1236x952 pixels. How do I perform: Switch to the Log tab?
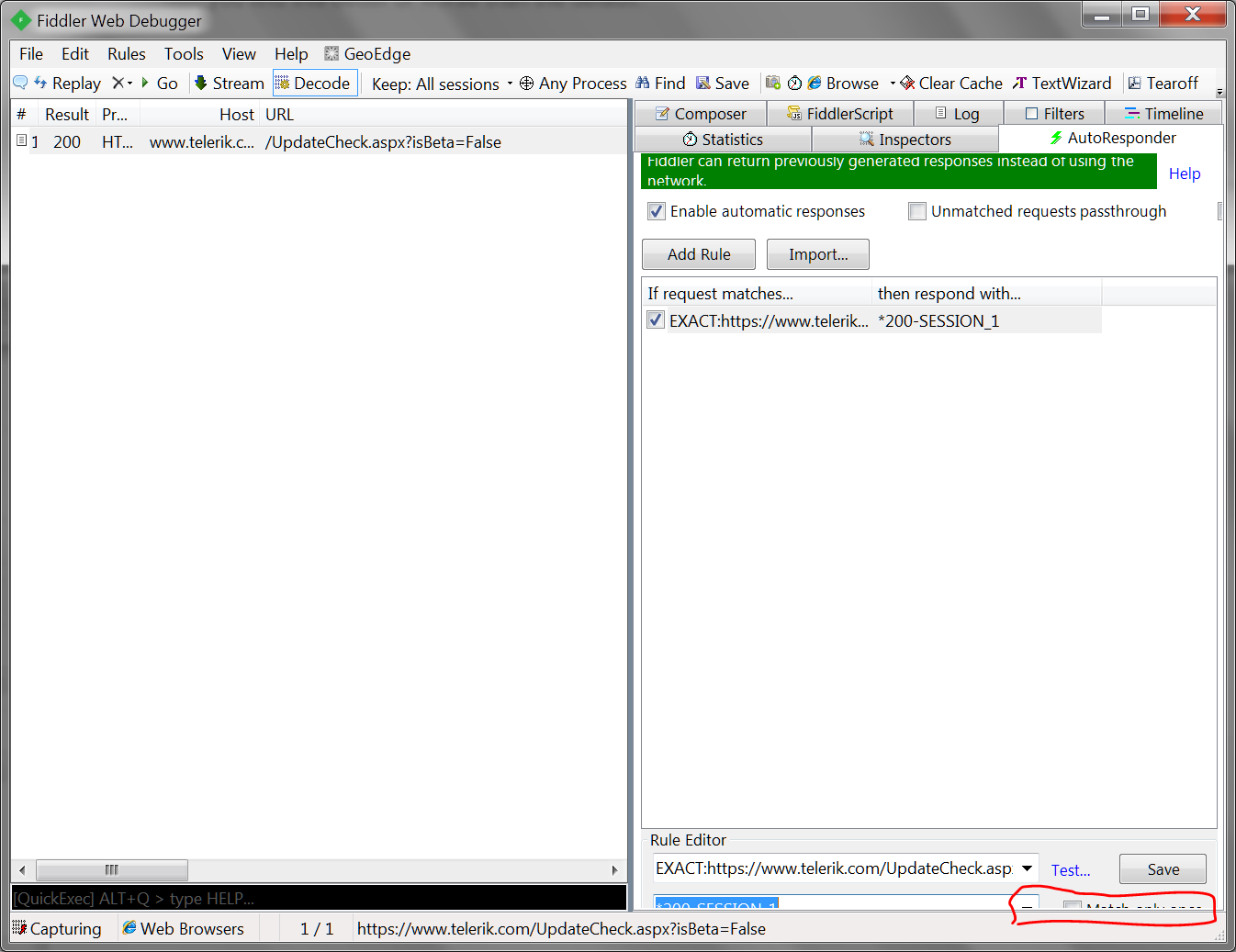point(958,114)
